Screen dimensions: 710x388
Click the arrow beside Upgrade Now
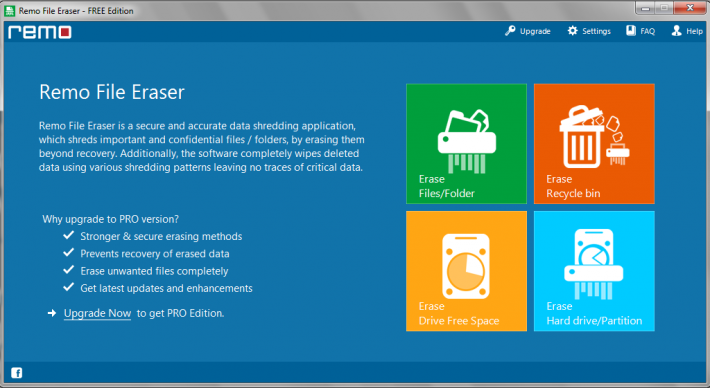[52, 313]
